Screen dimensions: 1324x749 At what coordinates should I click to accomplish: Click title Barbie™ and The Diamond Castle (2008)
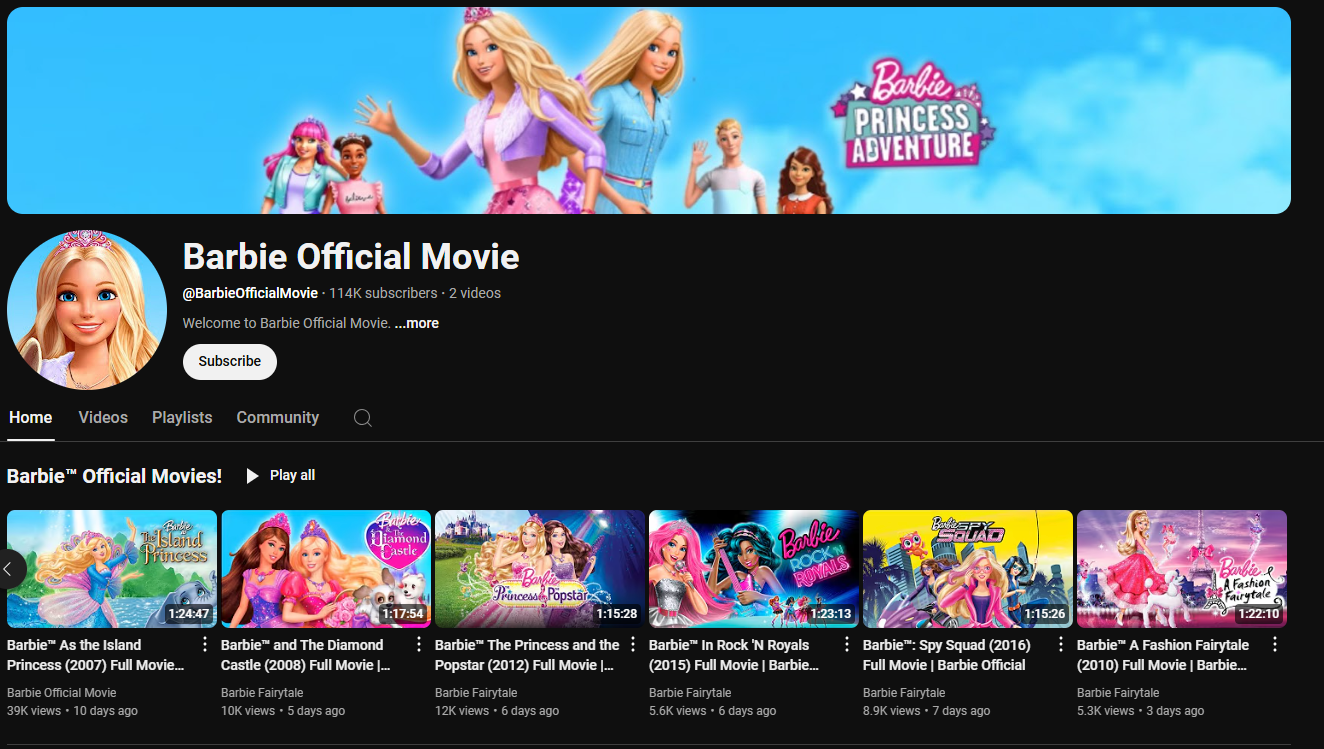(306, 655)
